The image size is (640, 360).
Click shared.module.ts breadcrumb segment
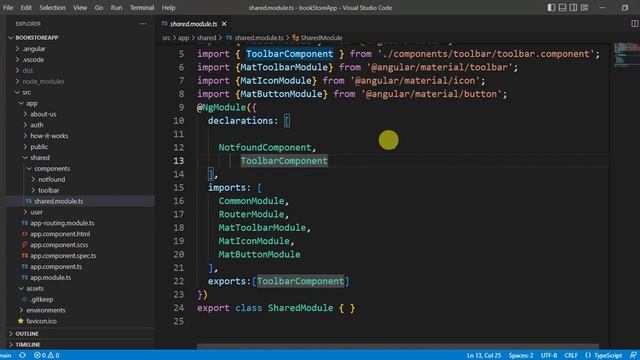pyautogui.click(x=259, y=38)
